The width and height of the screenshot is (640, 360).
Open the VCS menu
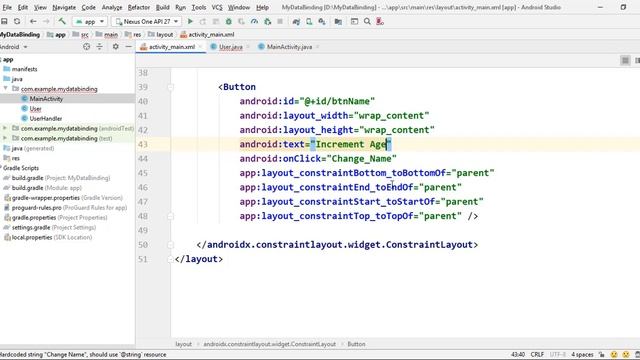click(217, 7)
